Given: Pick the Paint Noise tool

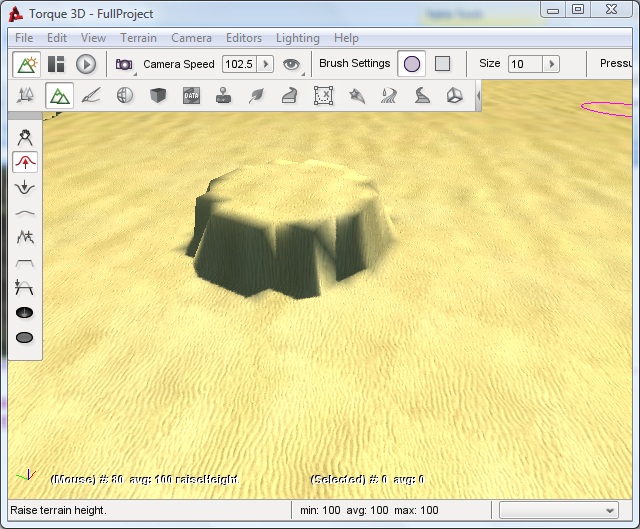Looking at the screenshot, I should pos(25,237).
